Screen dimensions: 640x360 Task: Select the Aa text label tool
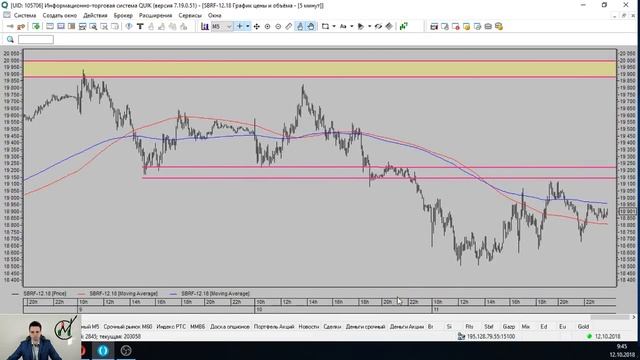(x=343, y=27)
